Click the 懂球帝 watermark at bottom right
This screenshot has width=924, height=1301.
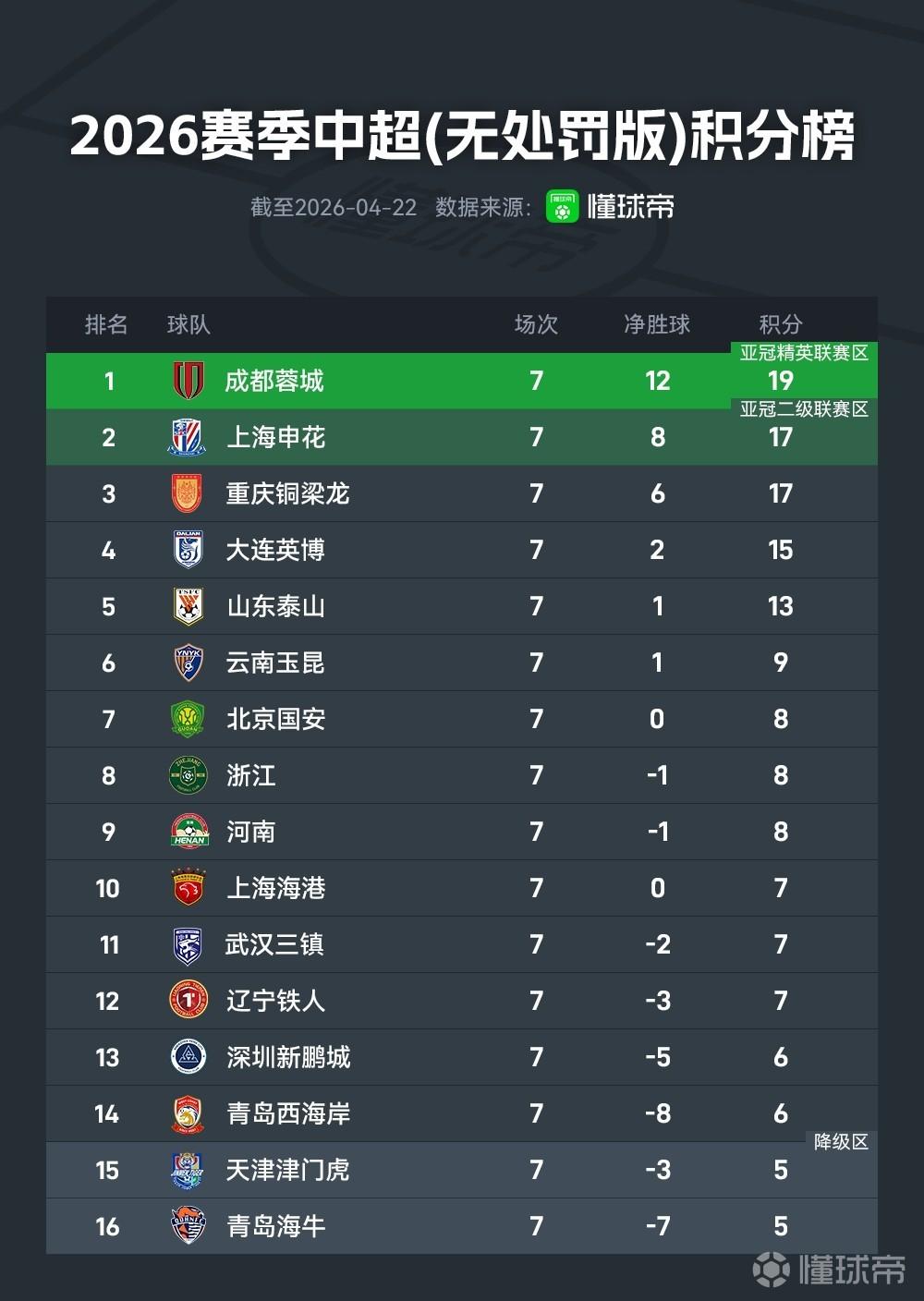point(829,1270)
